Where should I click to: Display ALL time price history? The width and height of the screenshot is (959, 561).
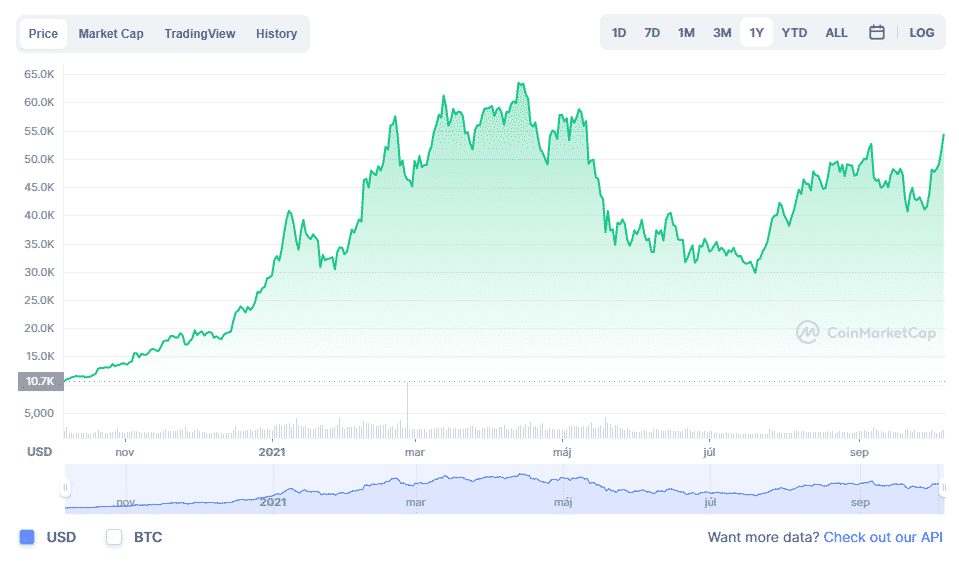[836, 33]
